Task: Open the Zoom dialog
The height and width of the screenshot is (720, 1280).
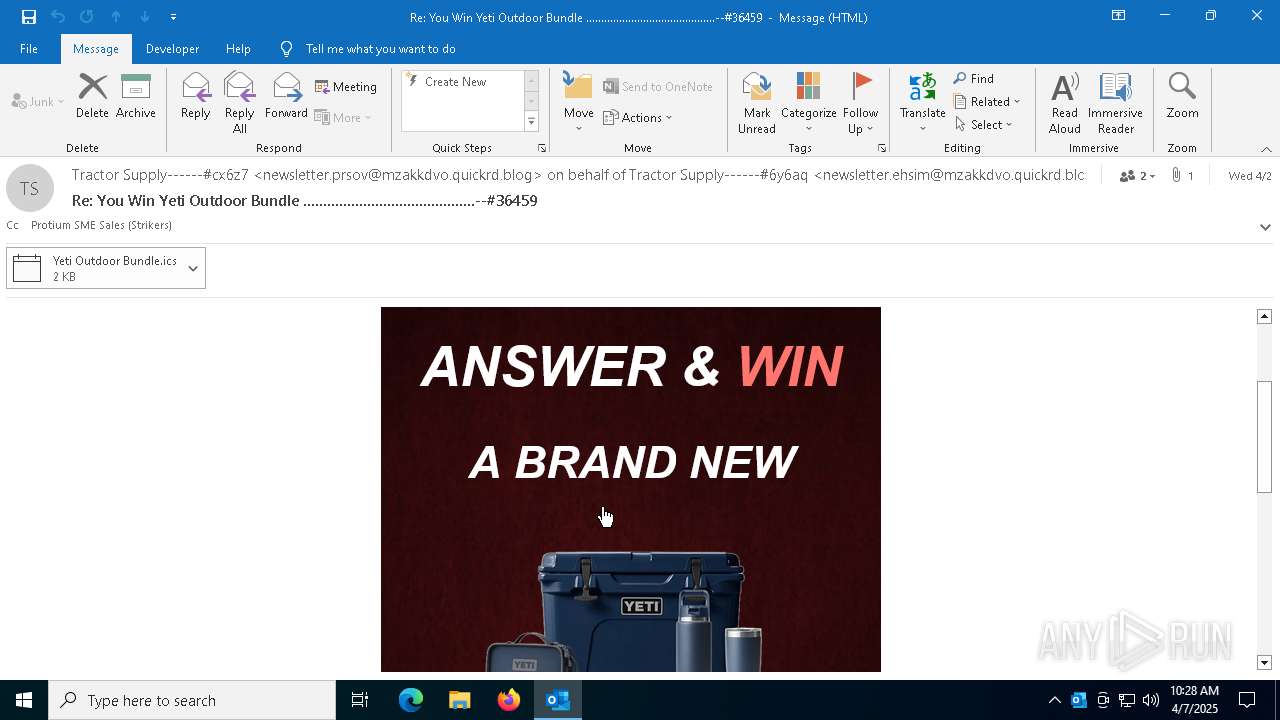Action: pyautogui.click(x=1182, y=96)
